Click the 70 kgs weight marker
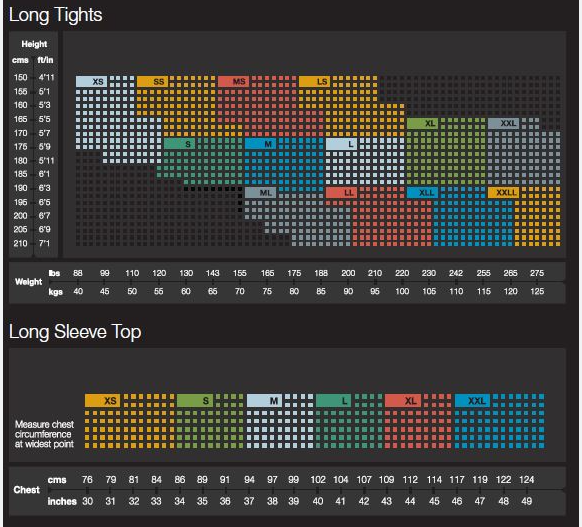 [x=240, y=291]
